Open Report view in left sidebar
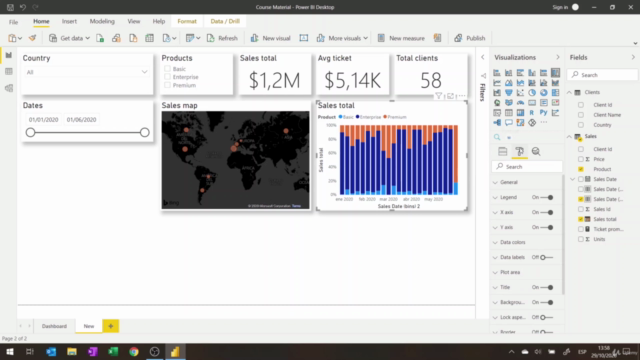640x360 pixels. tap(9, 55)
